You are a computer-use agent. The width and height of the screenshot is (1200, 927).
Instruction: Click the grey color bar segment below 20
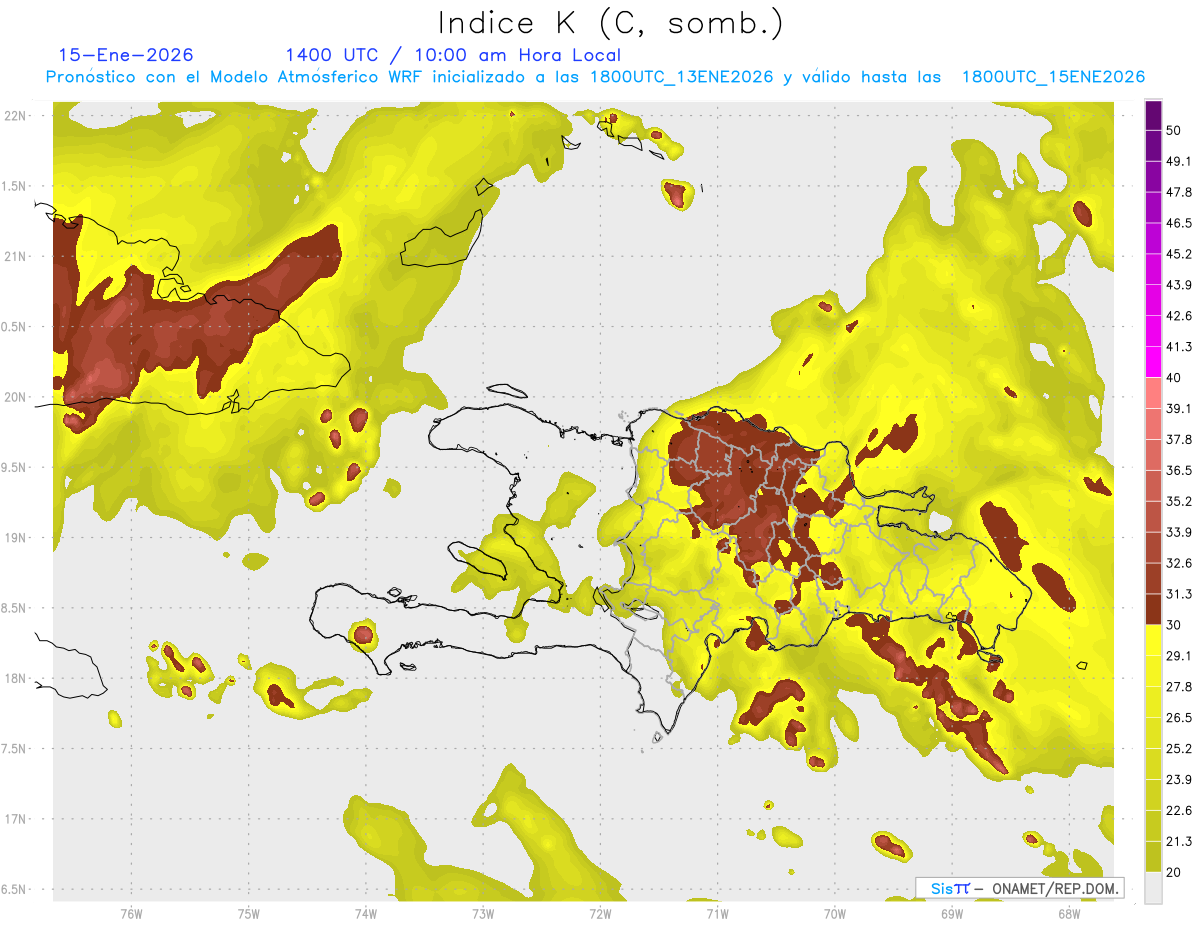[1153, 888]
